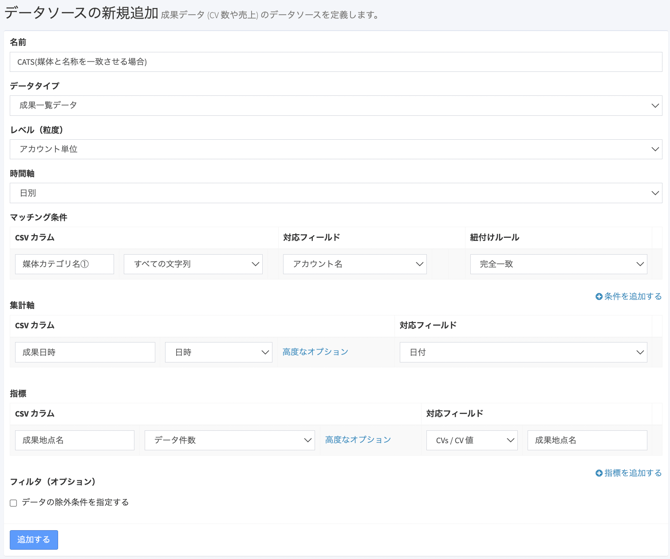Open the レベル(粒度) dropdown

[x=336, y=149]
